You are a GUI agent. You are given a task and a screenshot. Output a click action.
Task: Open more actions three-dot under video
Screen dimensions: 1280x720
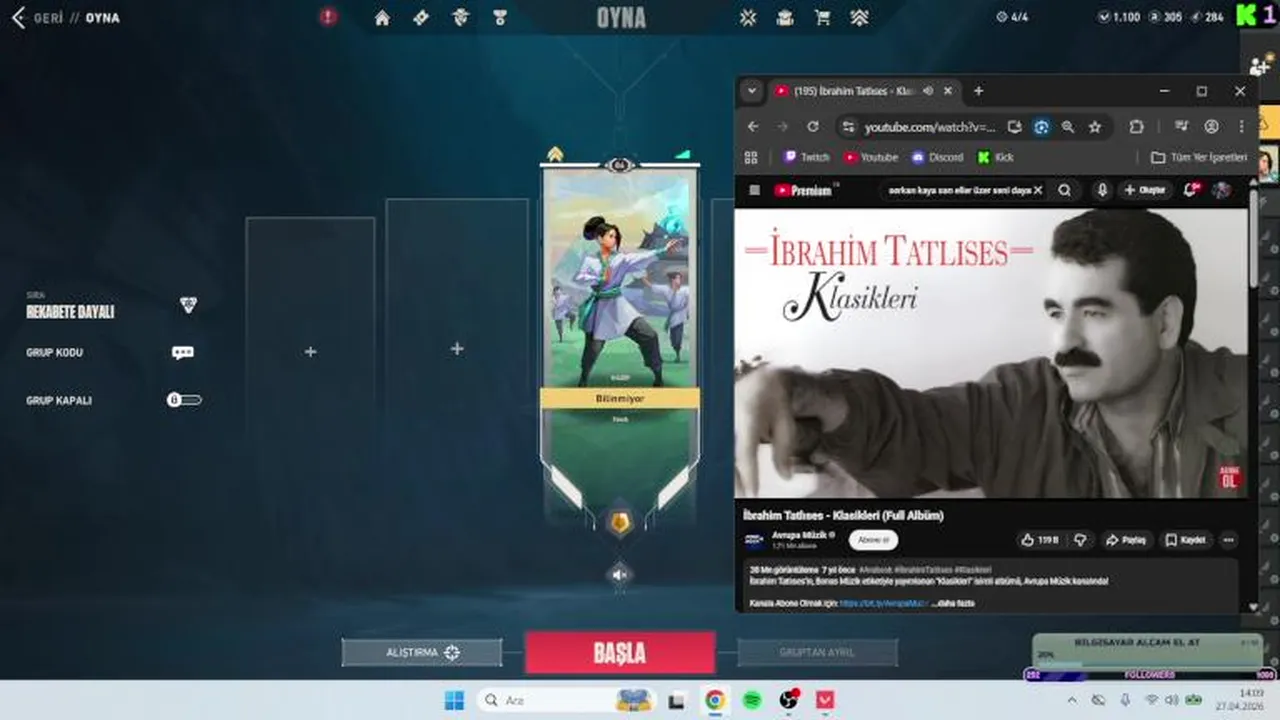pos(1229,540)
